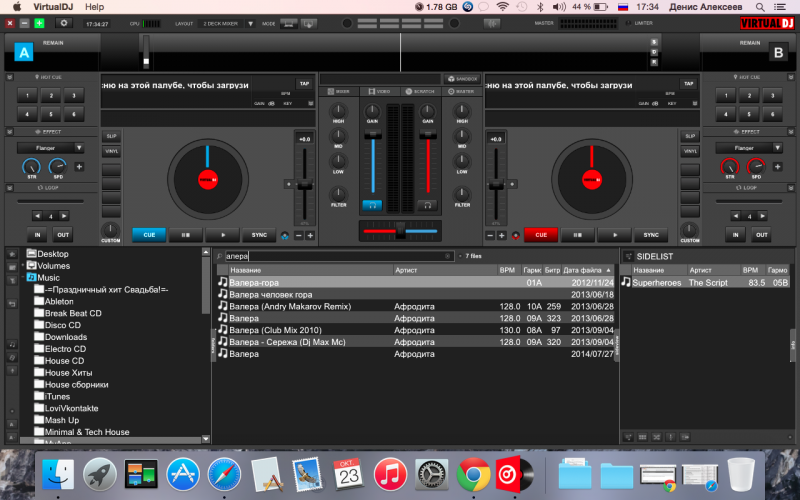
Task: Open Help menu in menu bar
Action: coord(94,7)
